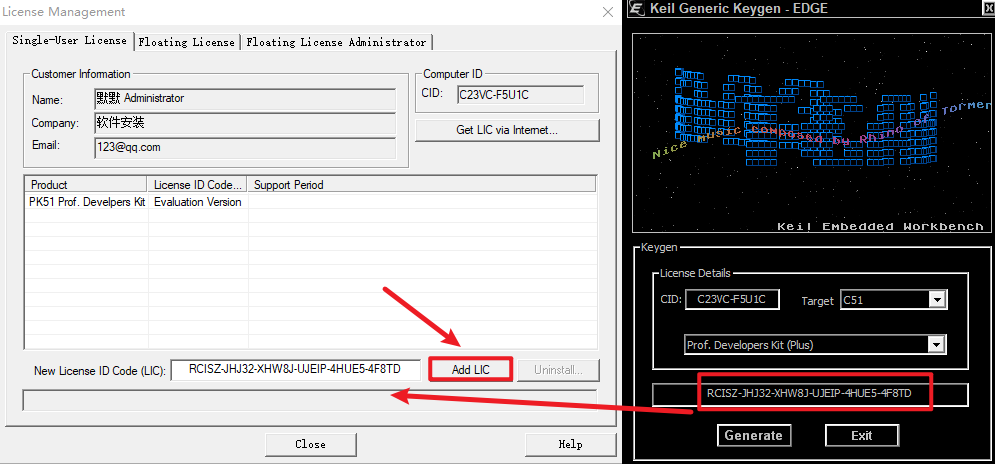Click the Add LIC button
995x464 pixels.
[470, 369]
